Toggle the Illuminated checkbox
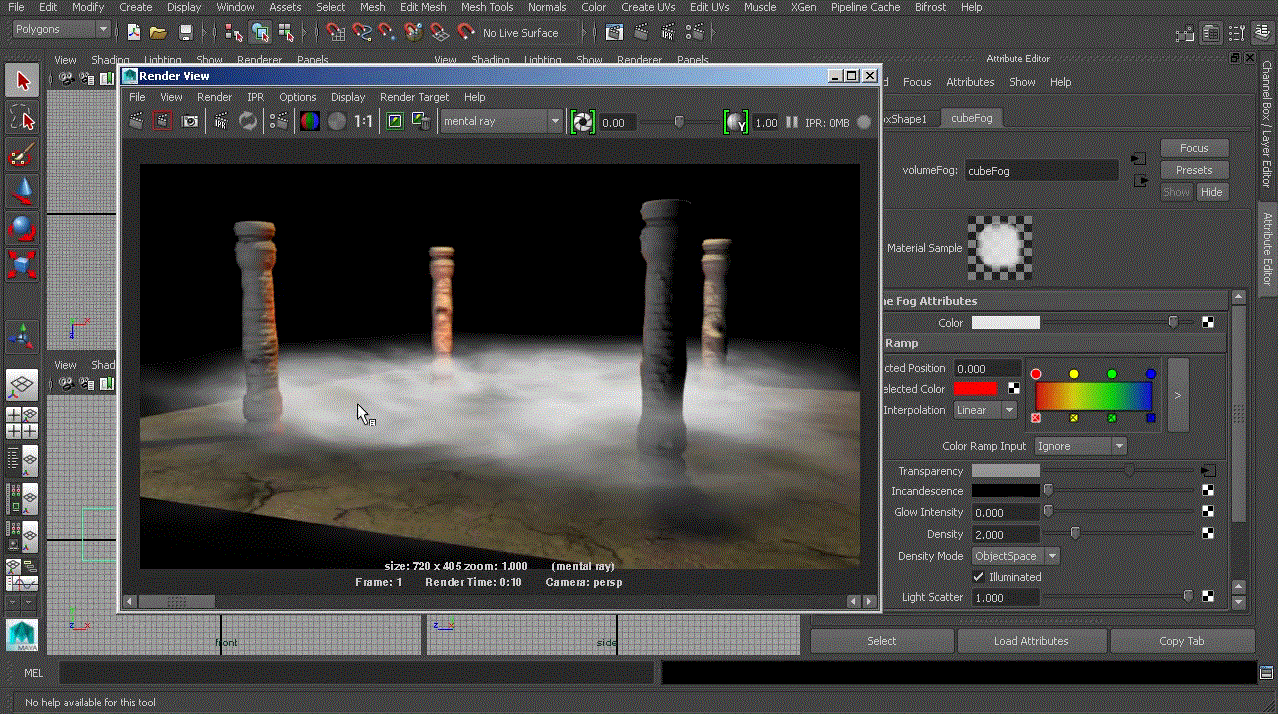1278x714 pixels. [979, 577]
